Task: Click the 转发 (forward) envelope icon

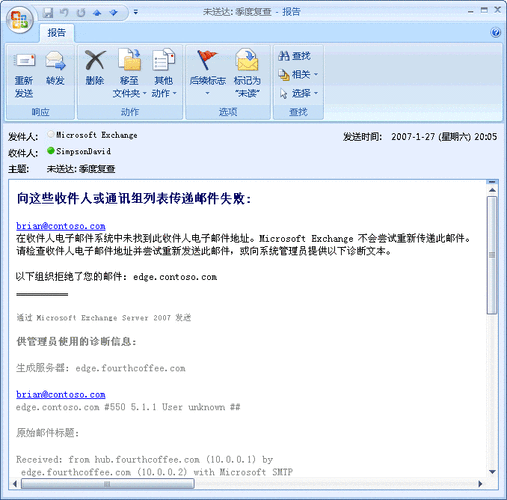Action: coord(55,60)
